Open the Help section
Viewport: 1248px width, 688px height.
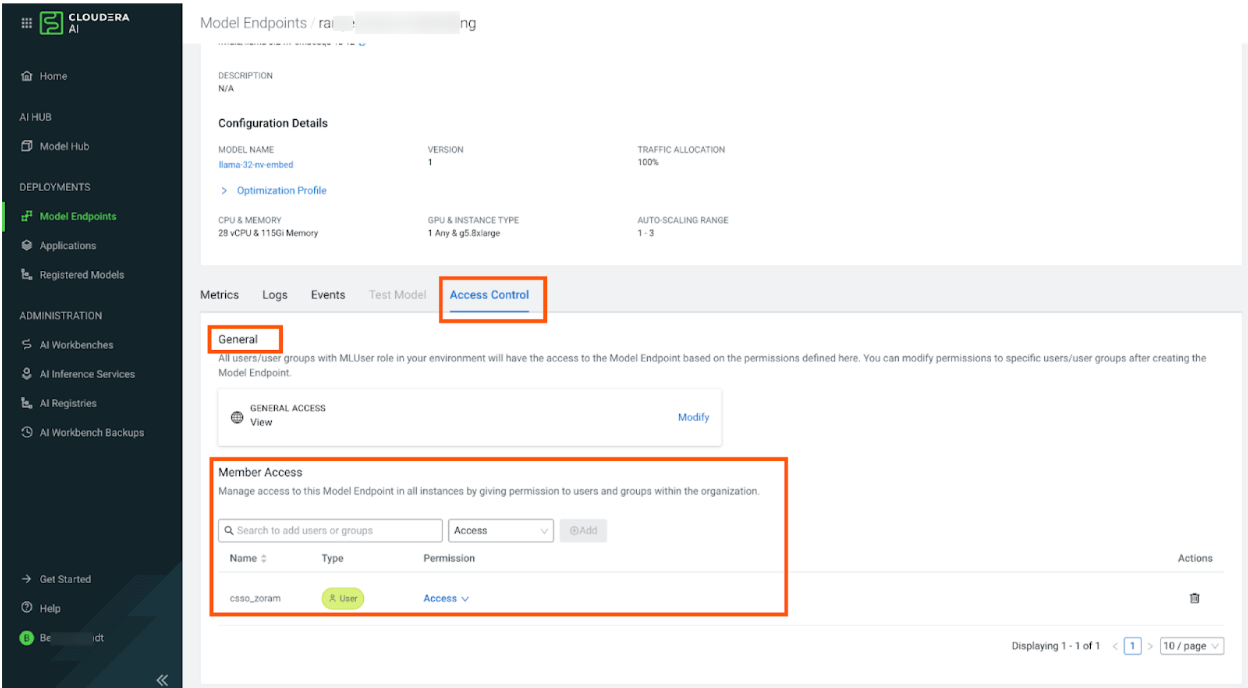(x=49, y=608)
